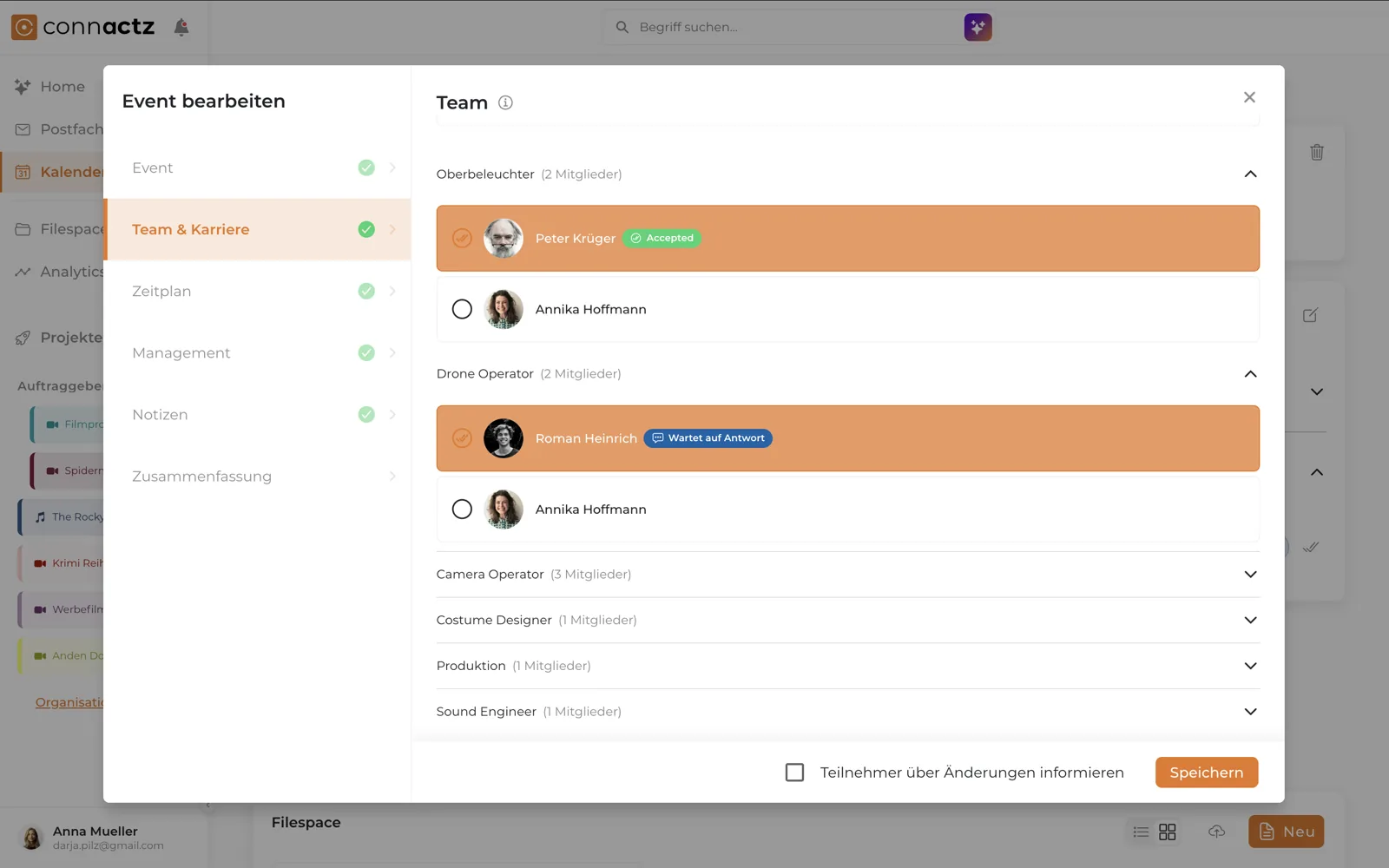The image size is (1389, 868).
Task: Check Teilnehmer über Änderungen informieren
Action: (794, 773)
